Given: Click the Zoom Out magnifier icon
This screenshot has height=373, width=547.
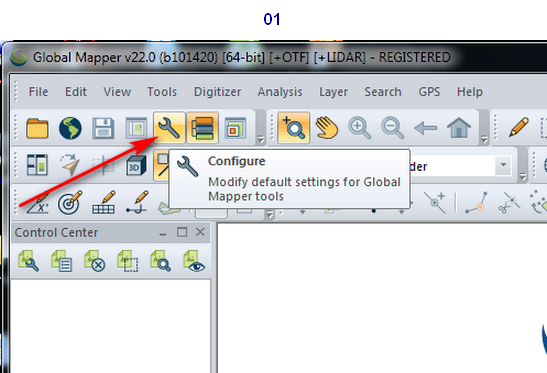Looking at the screenshot, I should 393,128.
